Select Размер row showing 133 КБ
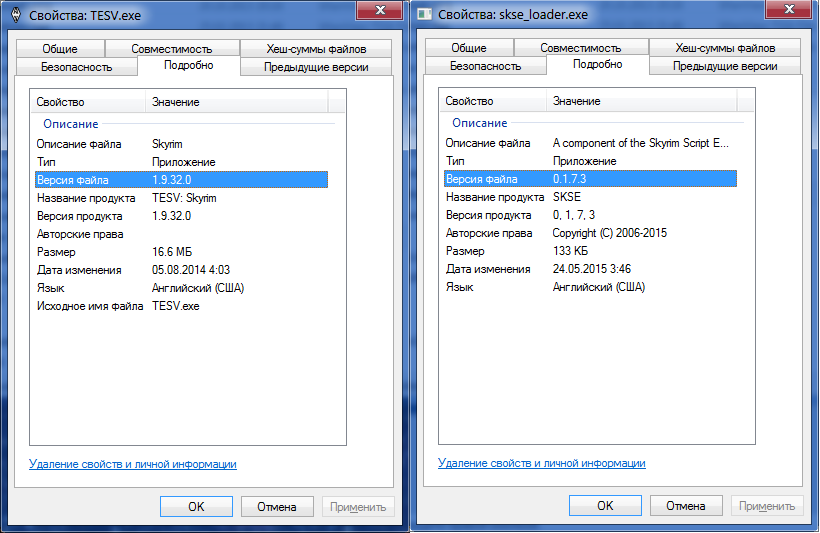The width and height of the screenshot is (820, 533). (590, 251)
